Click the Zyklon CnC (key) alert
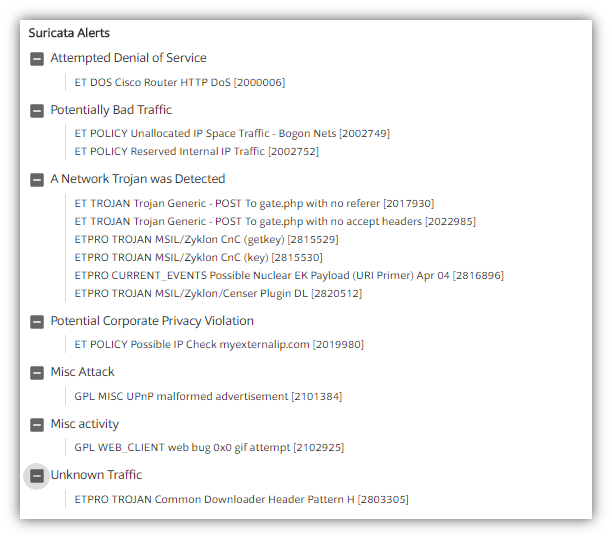Screen dimensions: 612x539 (x=197, y=257)
